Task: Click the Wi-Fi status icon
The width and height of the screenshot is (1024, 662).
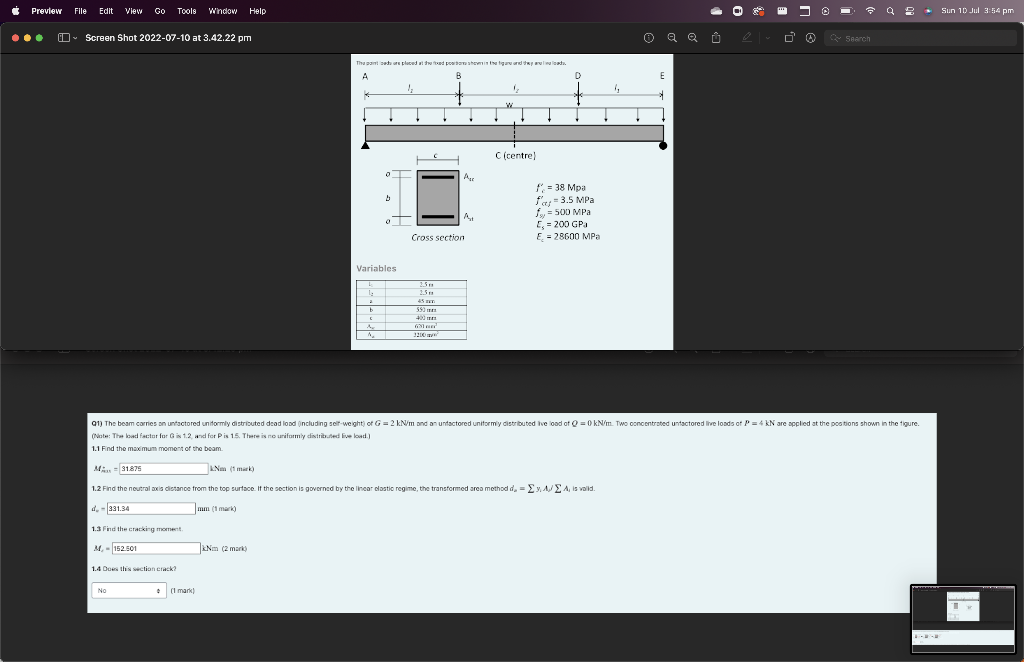Action: (x=870, y=11)
